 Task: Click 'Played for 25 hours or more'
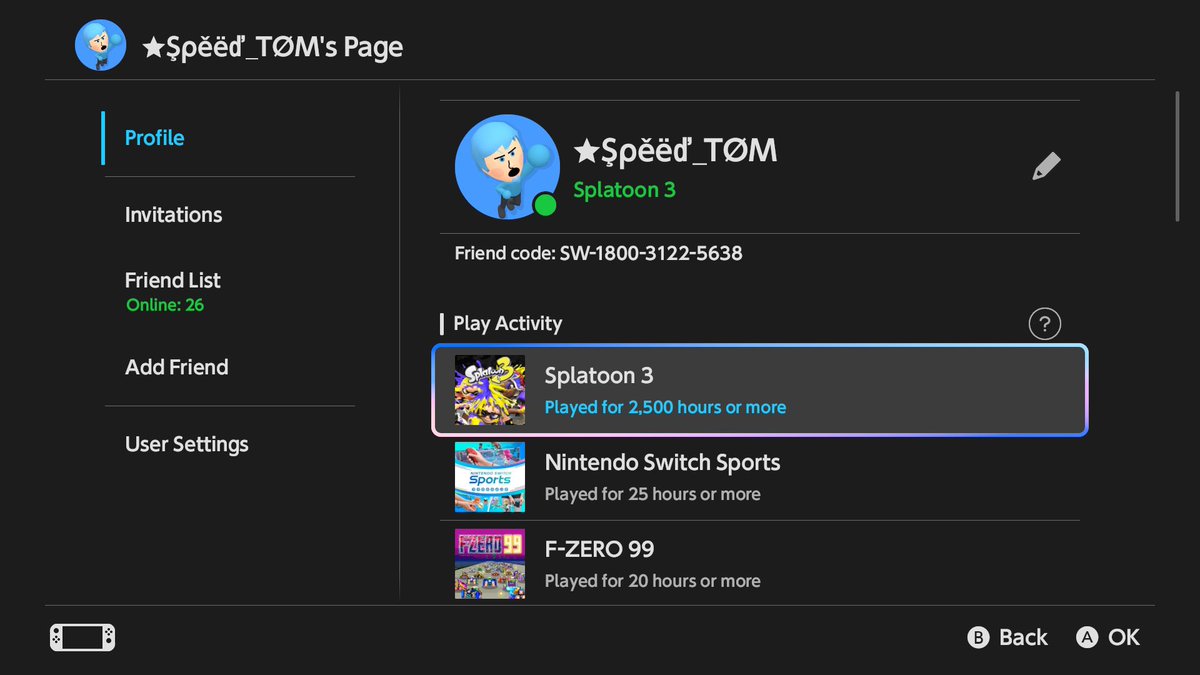[652, 494]
